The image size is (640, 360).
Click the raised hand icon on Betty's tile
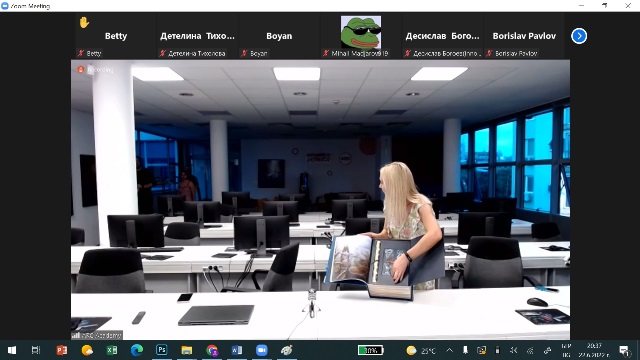click(84, 22)
